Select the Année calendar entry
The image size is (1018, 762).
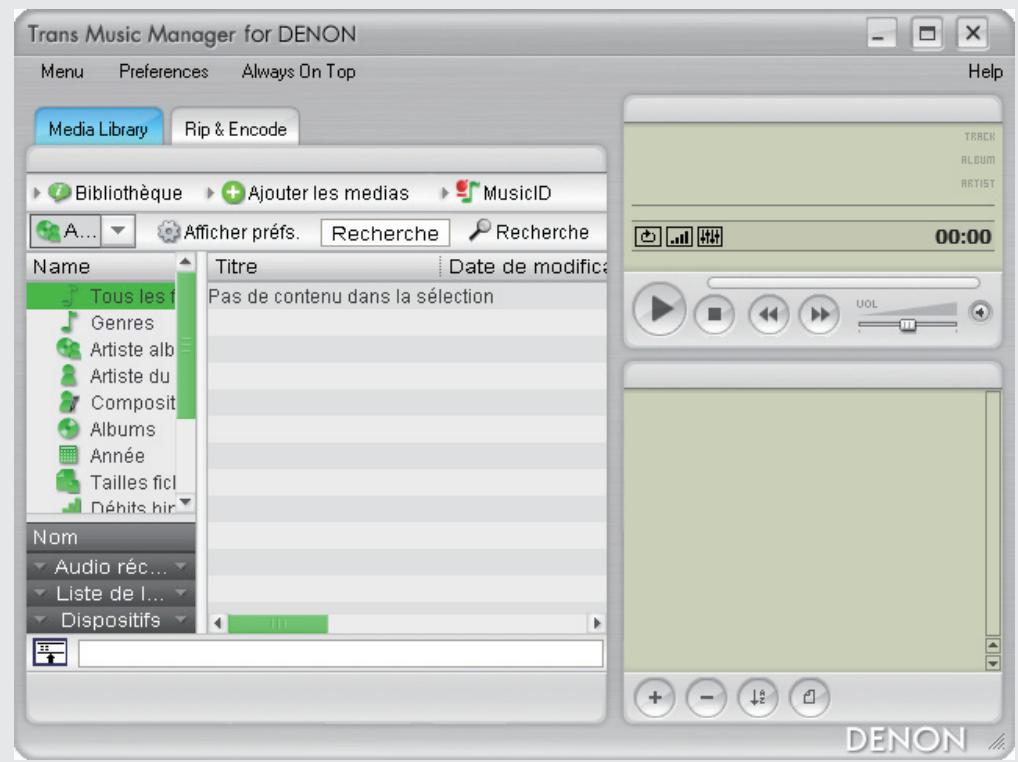coord(101,456)
